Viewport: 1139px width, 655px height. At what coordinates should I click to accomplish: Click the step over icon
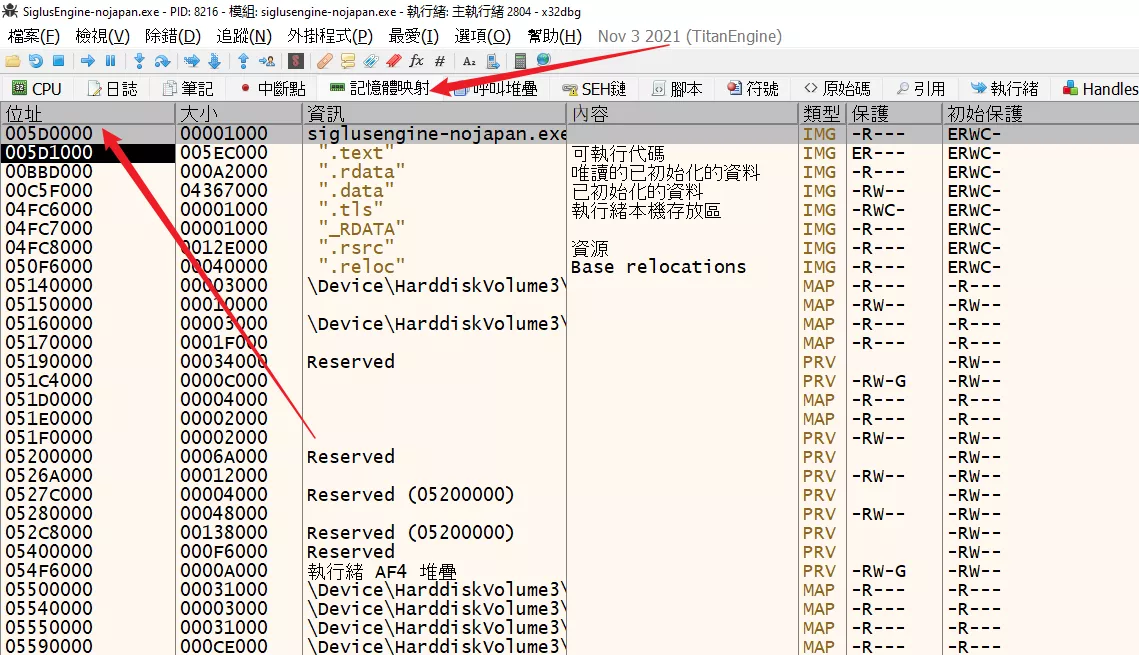tap(161, 61)
